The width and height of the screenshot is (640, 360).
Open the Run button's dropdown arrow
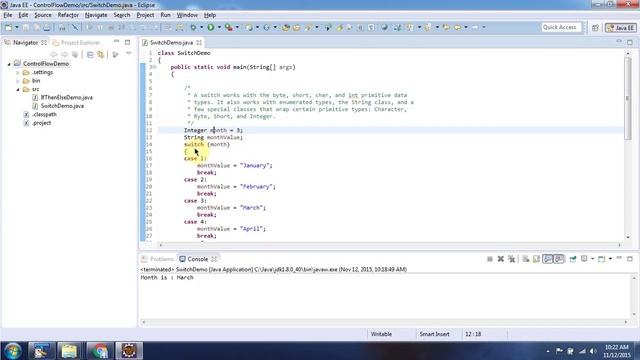(x=219, y=27)
